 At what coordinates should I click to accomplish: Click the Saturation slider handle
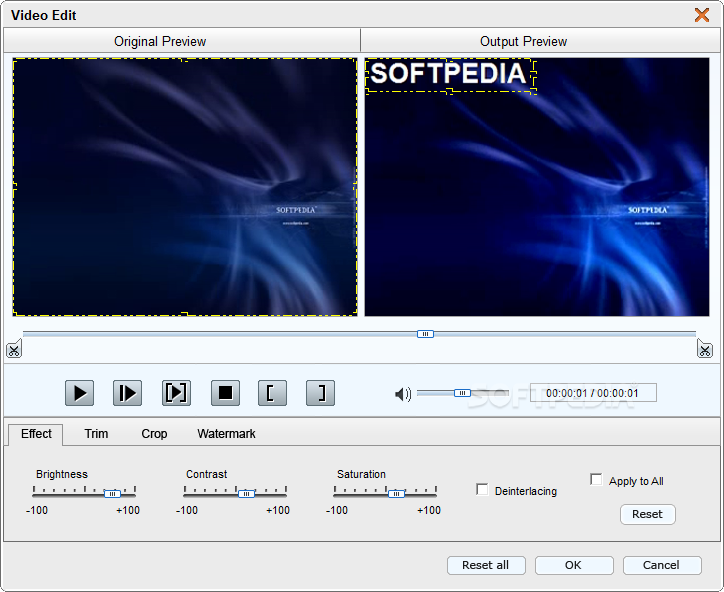tap(396, 494)
